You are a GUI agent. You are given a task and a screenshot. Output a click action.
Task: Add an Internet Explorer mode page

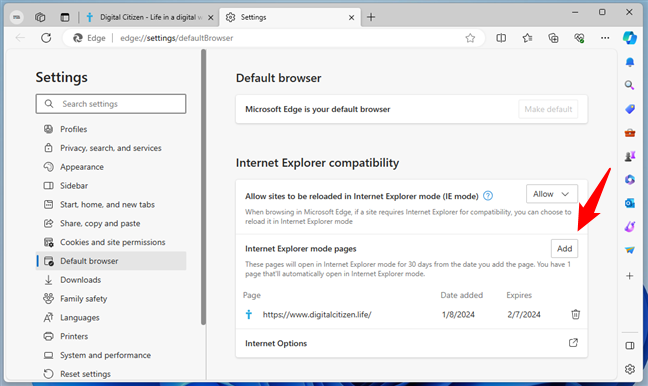pyautogui.click(x=564, y=248)
